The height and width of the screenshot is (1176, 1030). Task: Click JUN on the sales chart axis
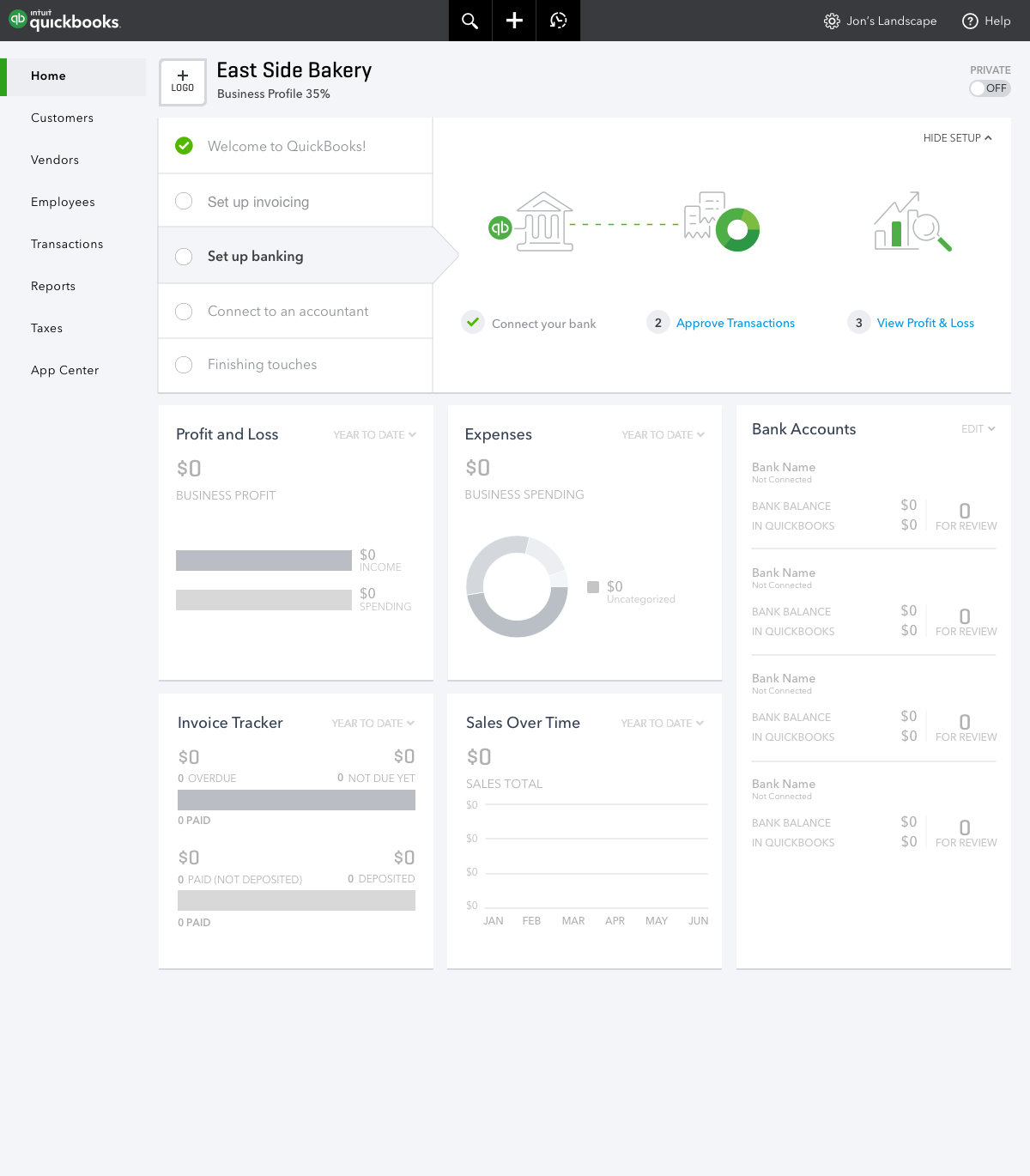point(699,921)
